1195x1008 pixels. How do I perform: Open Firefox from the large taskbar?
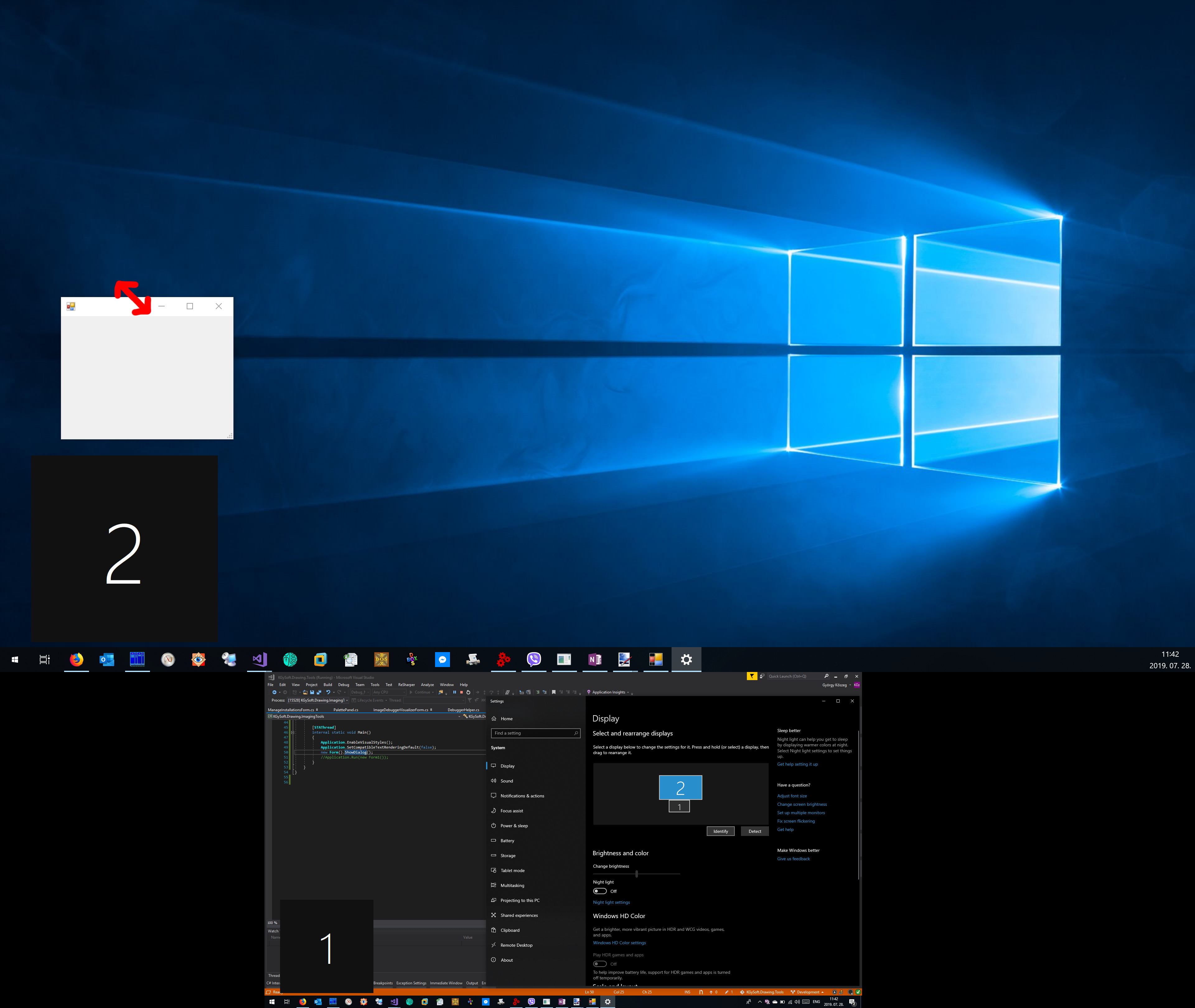[77, 660]
